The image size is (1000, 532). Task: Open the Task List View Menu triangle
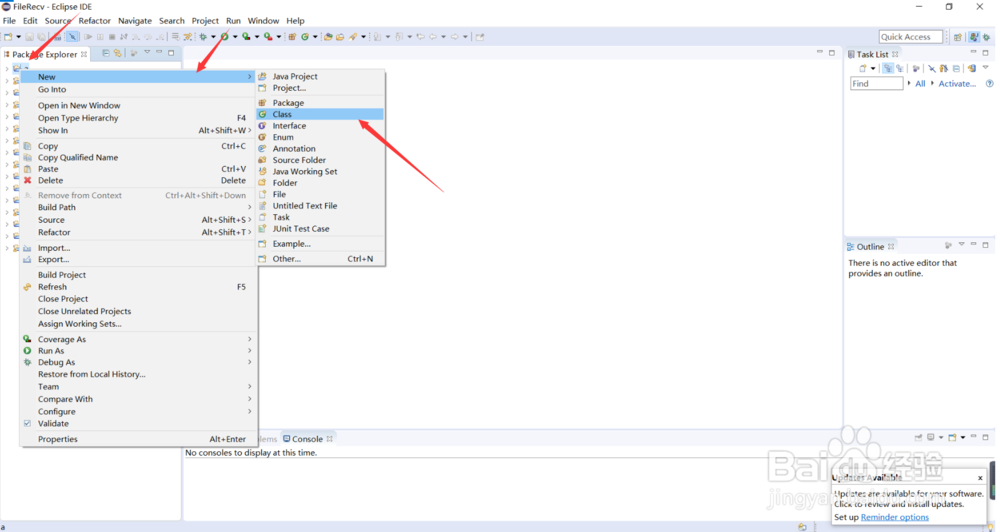pos(985,67)
